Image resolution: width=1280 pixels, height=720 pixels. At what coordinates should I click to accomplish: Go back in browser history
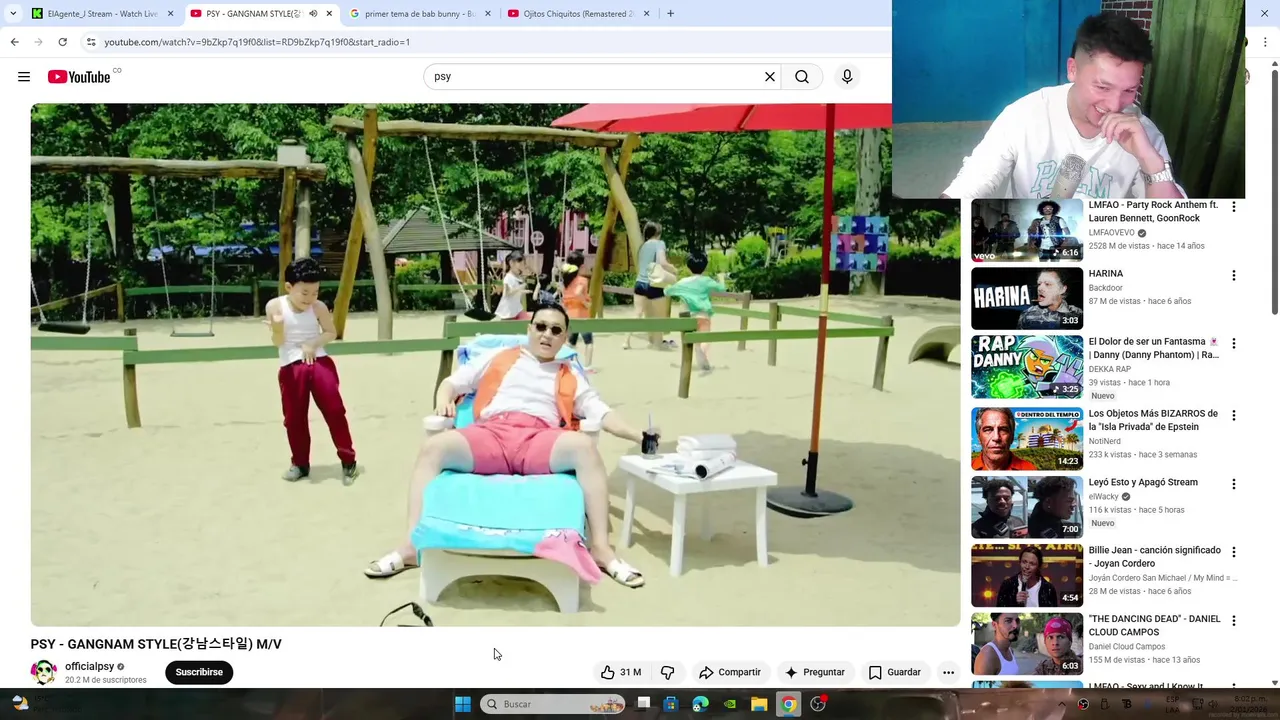(14, 42)
